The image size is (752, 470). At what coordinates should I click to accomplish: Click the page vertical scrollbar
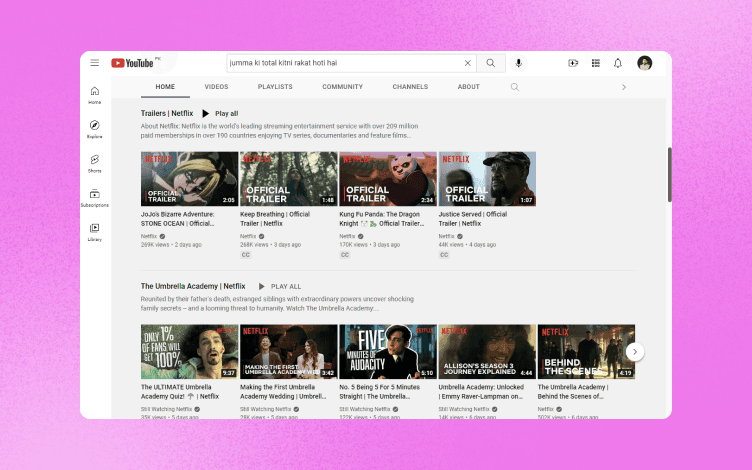(x=670, y=175)
